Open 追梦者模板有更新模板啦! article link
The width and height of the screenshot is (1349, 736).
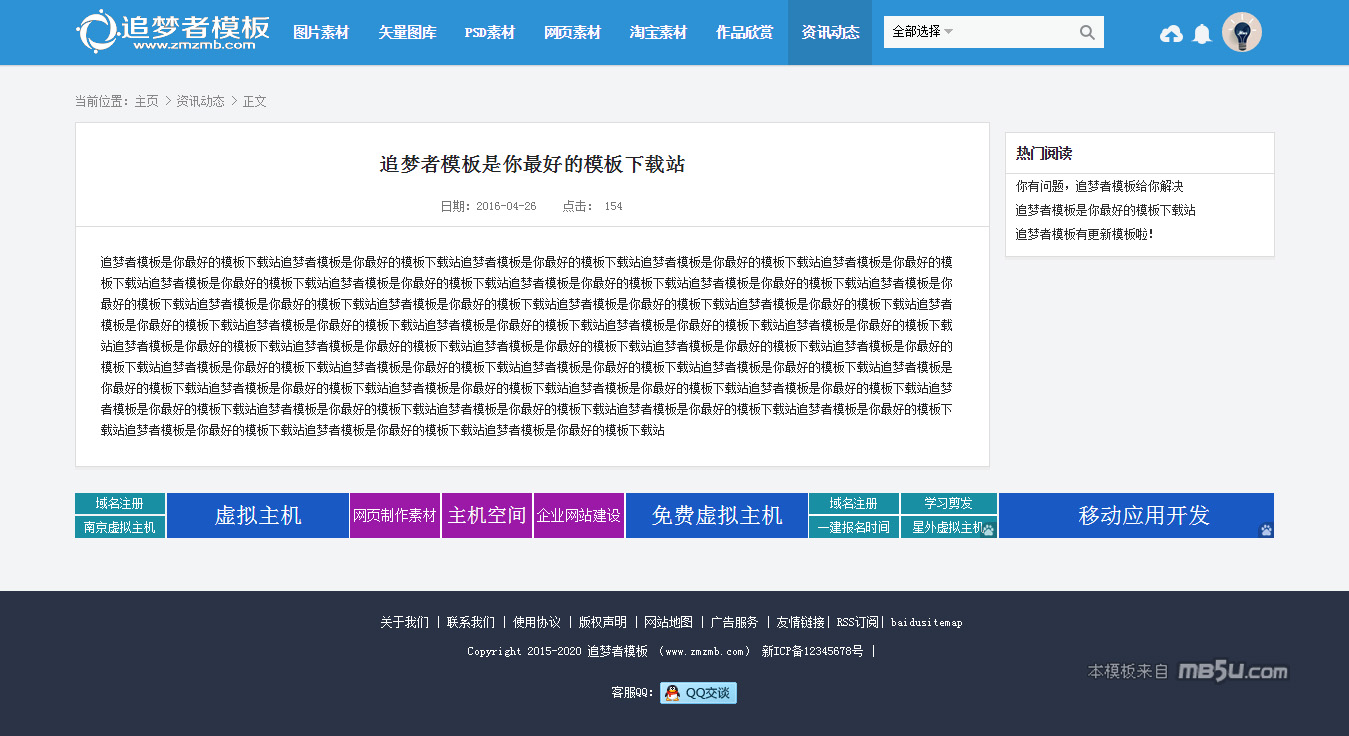tap(1084, 234)
